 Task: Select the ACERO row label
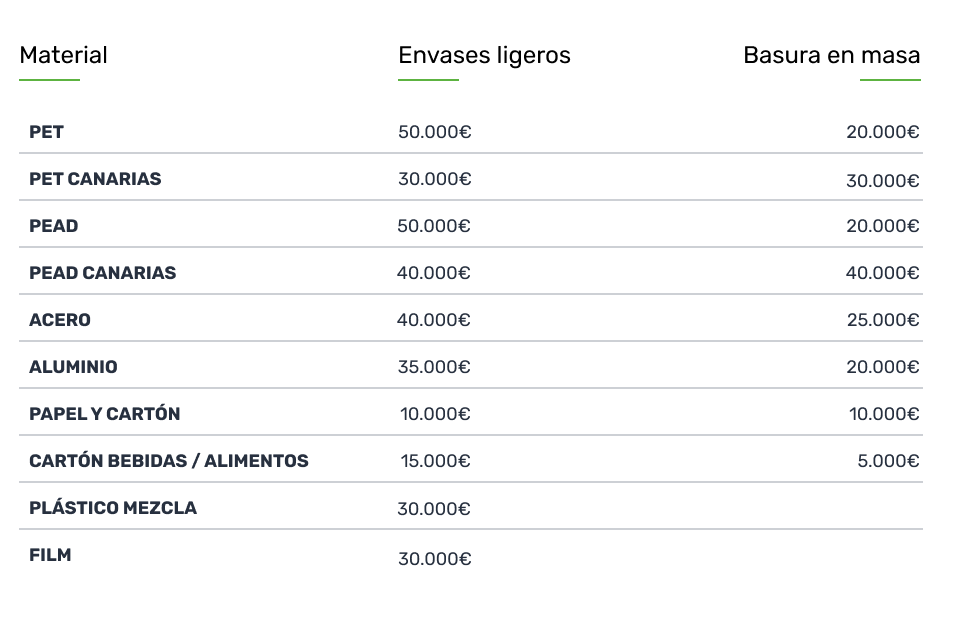click(x=60, y=320)
